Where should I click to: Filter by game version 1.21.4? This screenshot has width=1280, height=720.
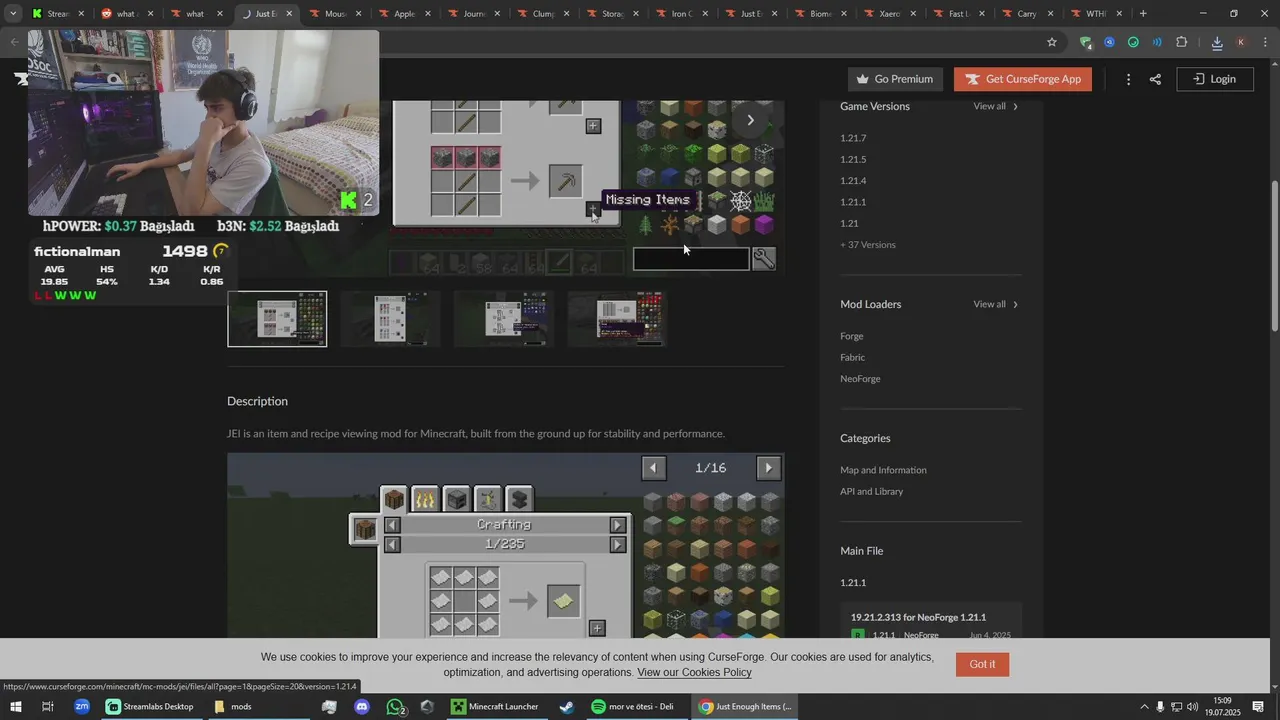pos(853,181)
